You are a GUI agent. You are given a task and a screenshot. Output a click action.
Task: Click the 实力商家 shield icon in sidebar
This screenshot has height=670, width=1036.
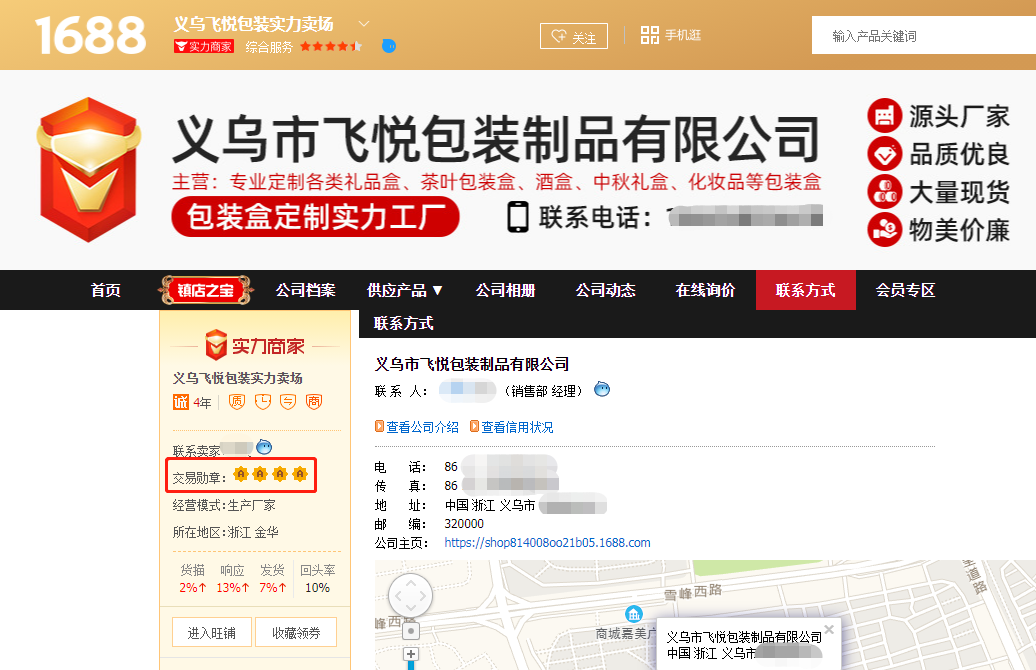tap(216, 345)
